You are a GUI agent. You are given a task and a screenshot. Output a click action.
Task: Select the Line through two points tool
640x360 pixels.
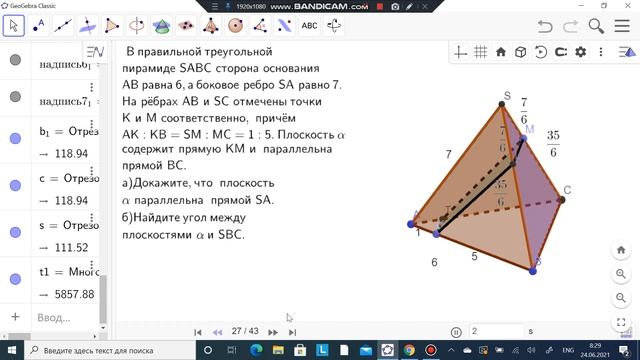click(63, 26)
